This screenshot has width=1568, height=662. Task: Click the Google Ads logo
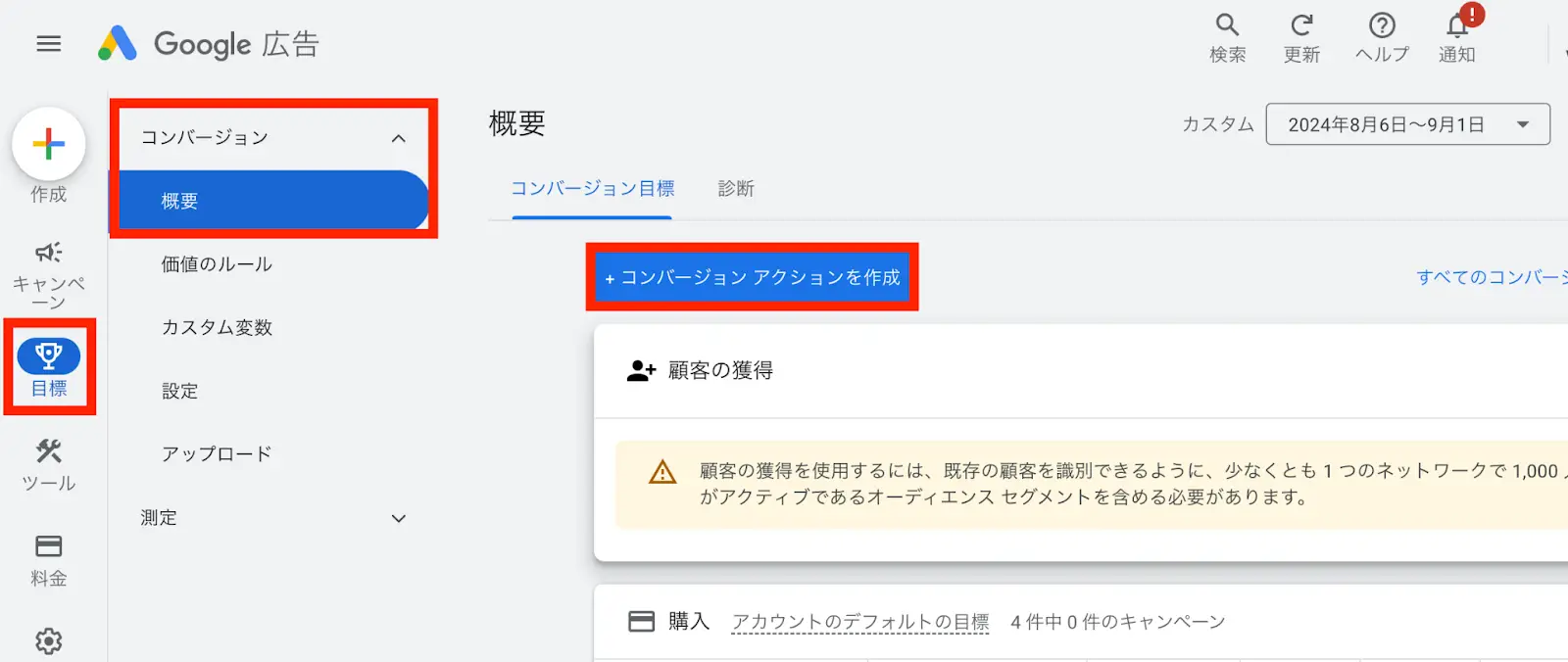coord(208,44)
